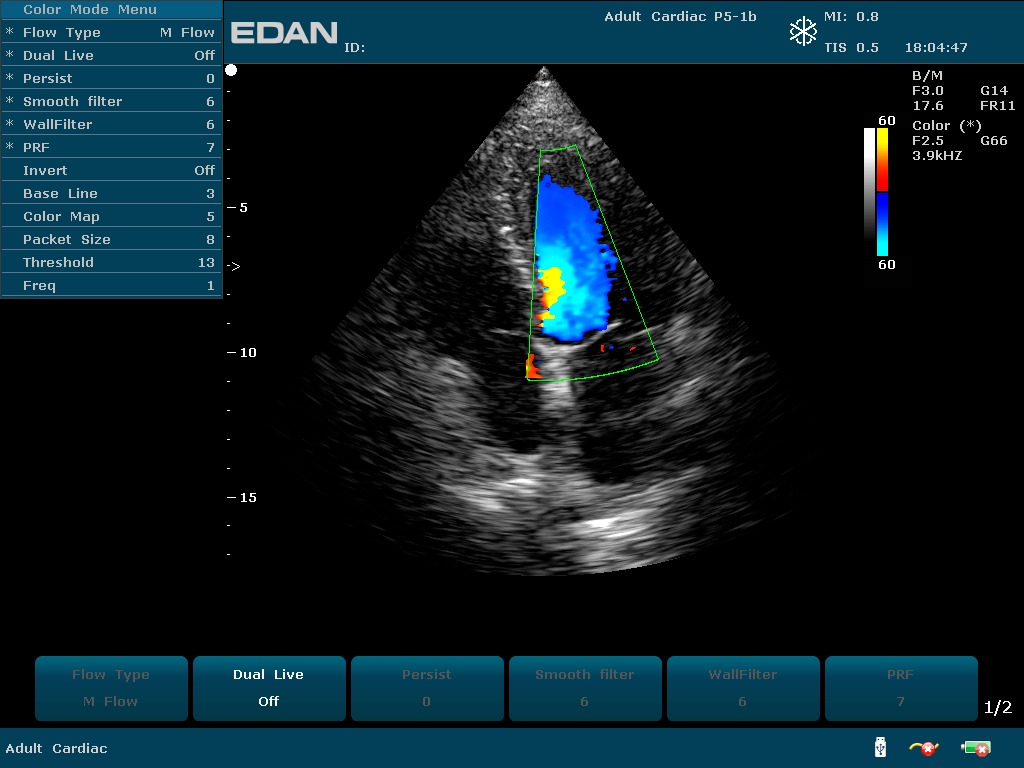1024x768 pixels.
Task: Click the EDAN logo
Action: coord(284,33)
